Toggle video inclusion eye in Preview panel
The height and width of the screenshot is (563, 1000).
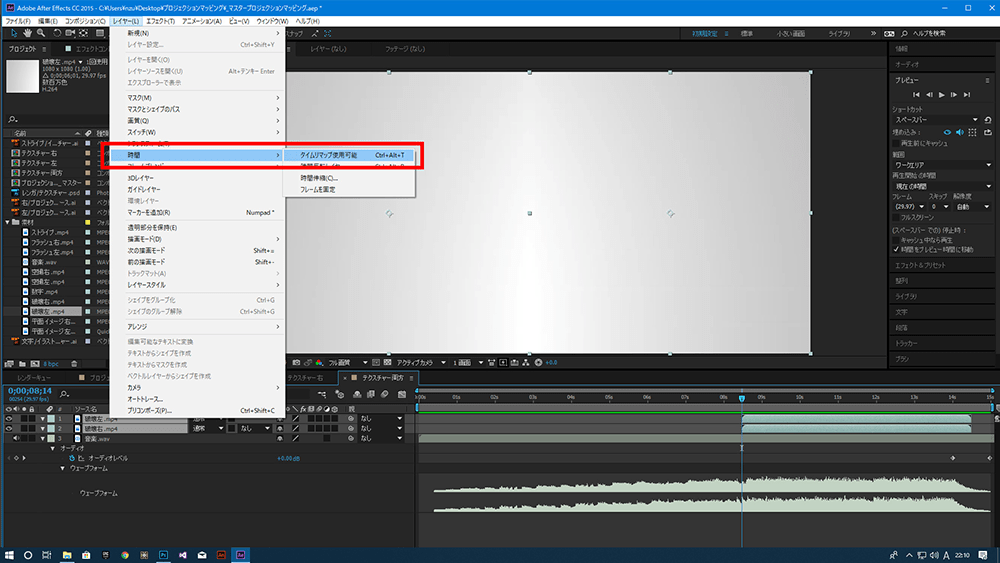947,133
